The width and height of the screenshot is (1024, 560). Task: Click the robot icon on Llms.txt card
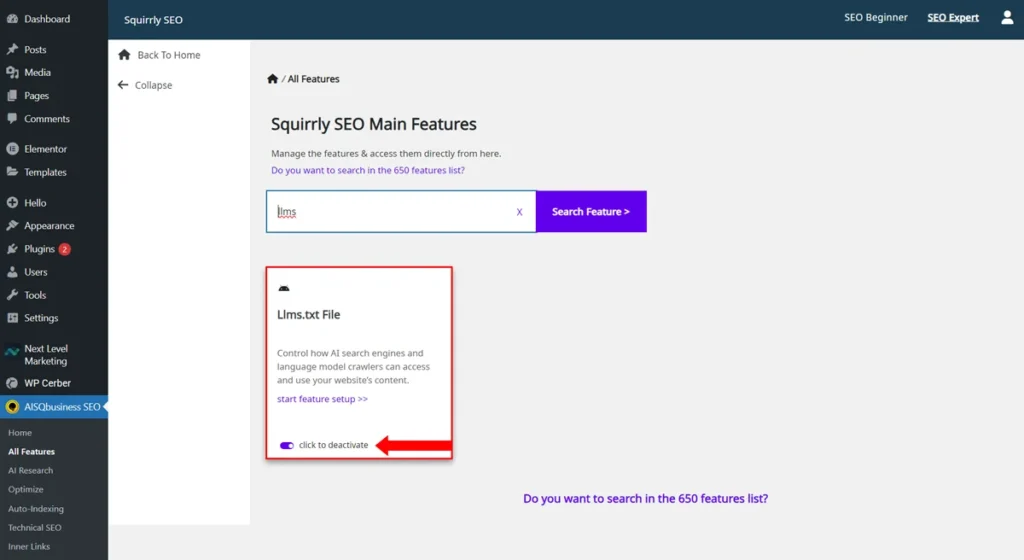click(284, 288)
